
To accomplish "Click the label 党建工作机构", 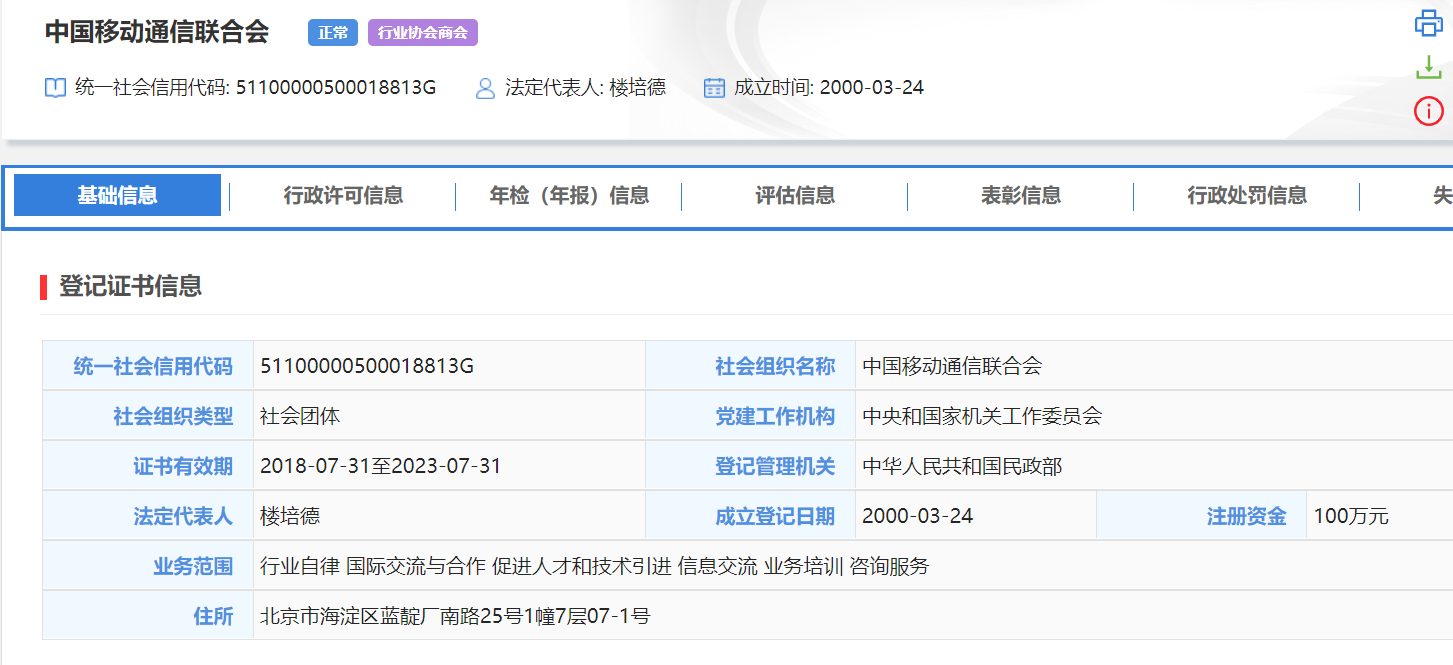I will tap(775, 416).
